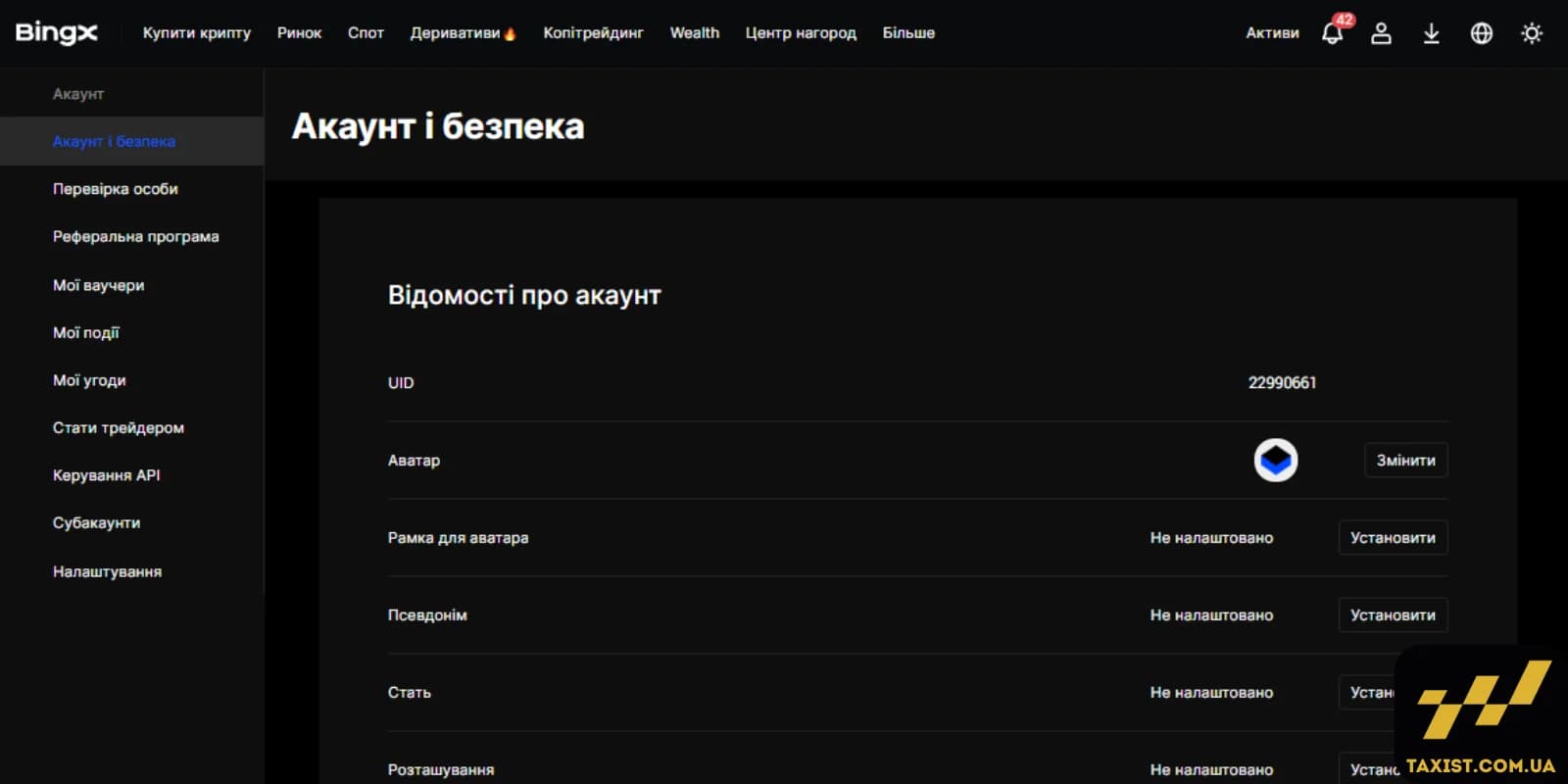Expand the Більше menu
1568x784 pixels.
pyautogui.click(x=908, y=32)
